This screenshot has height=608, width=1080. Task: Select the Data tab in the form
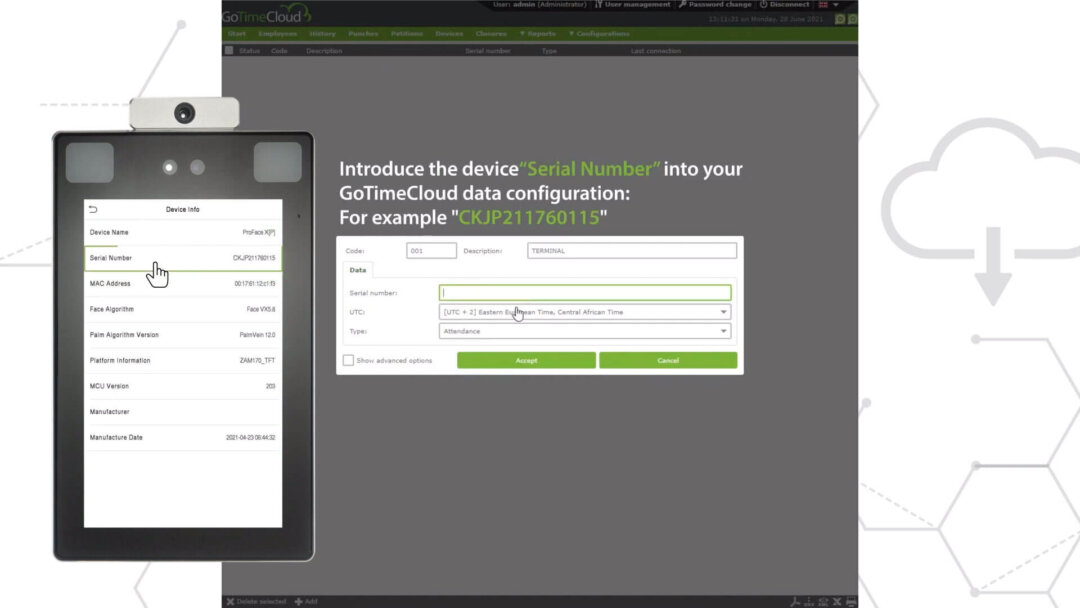[358, 269]
